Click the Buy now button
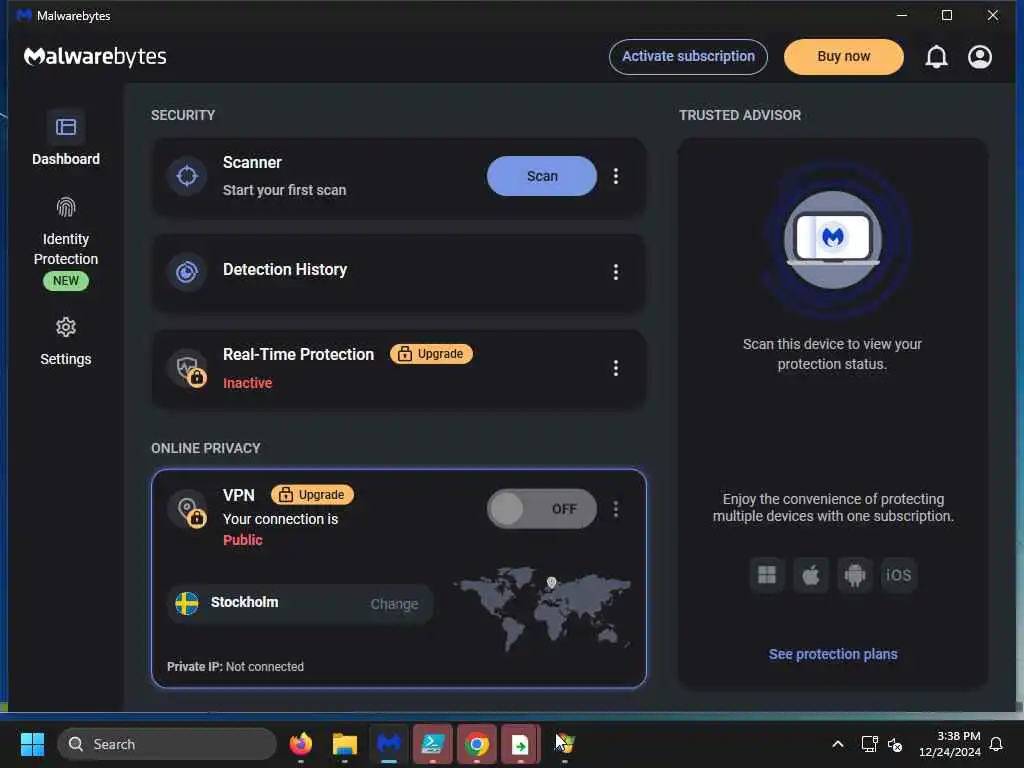Viewport: 1024px width, 768px height. pos(843,57)
